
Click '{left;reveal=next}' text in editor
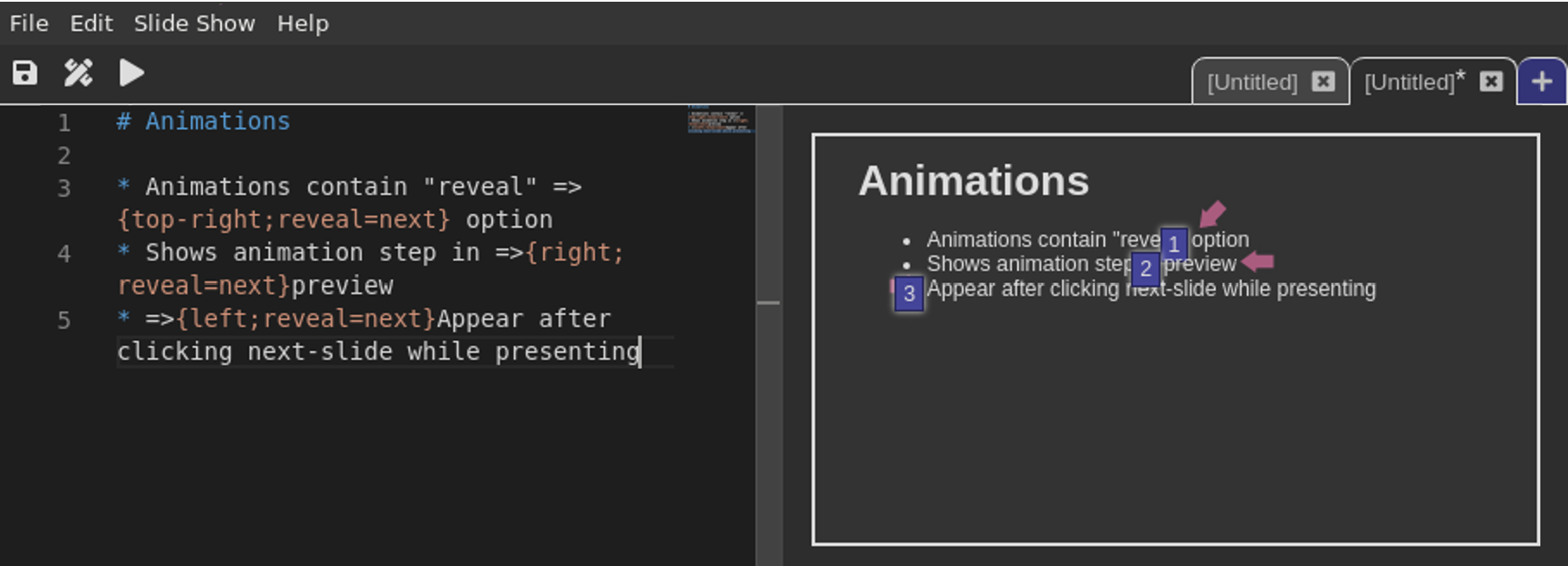coord(306,318)
